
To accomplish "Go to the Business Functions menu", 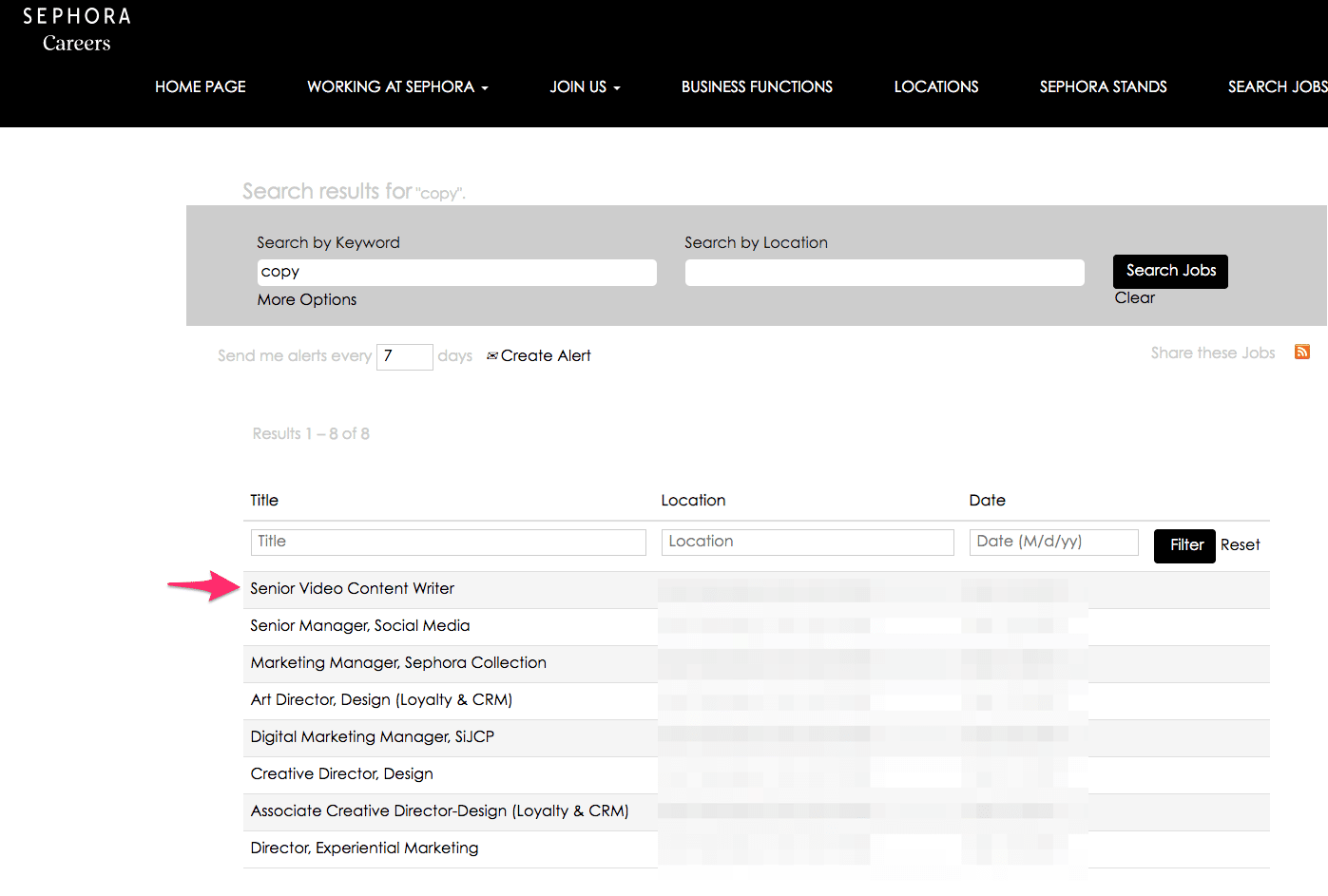I will coord(757,87).
